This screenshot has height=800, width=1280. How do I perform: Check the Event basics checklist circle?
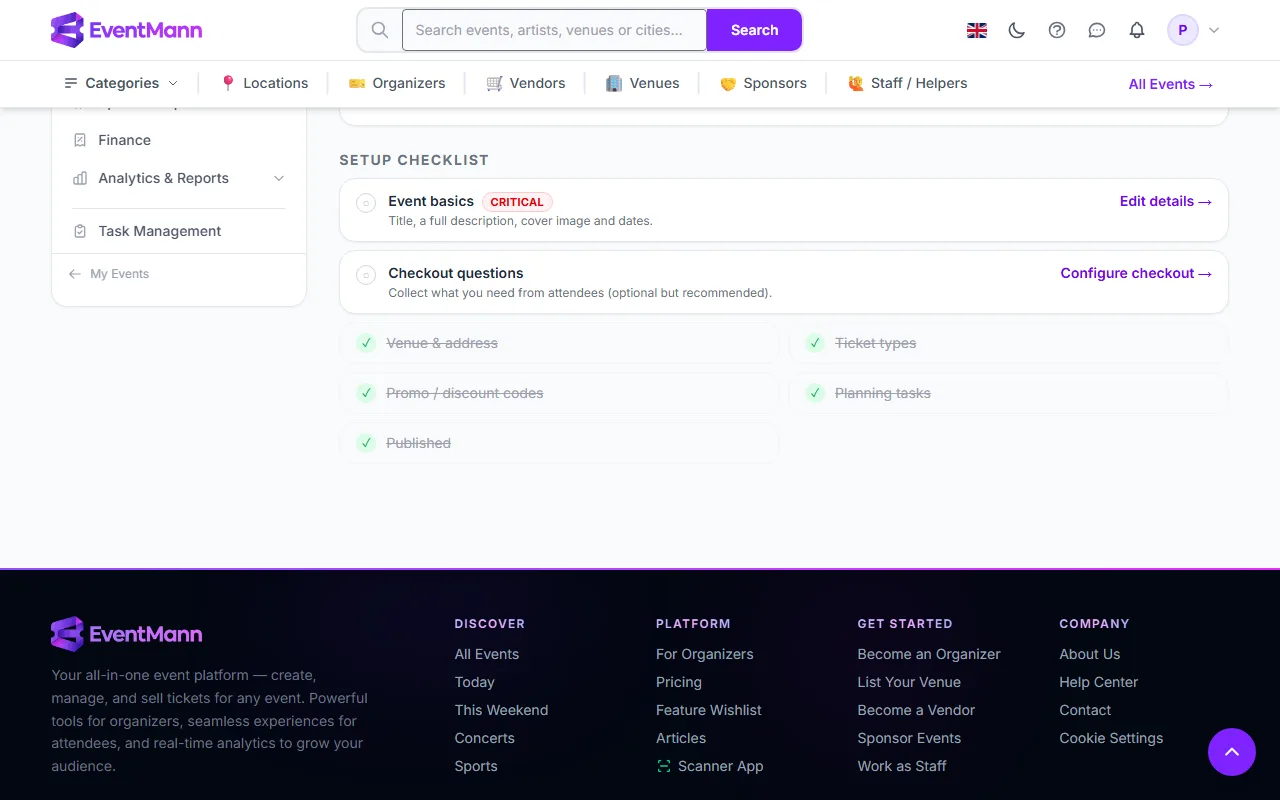(x=366, y=203)
